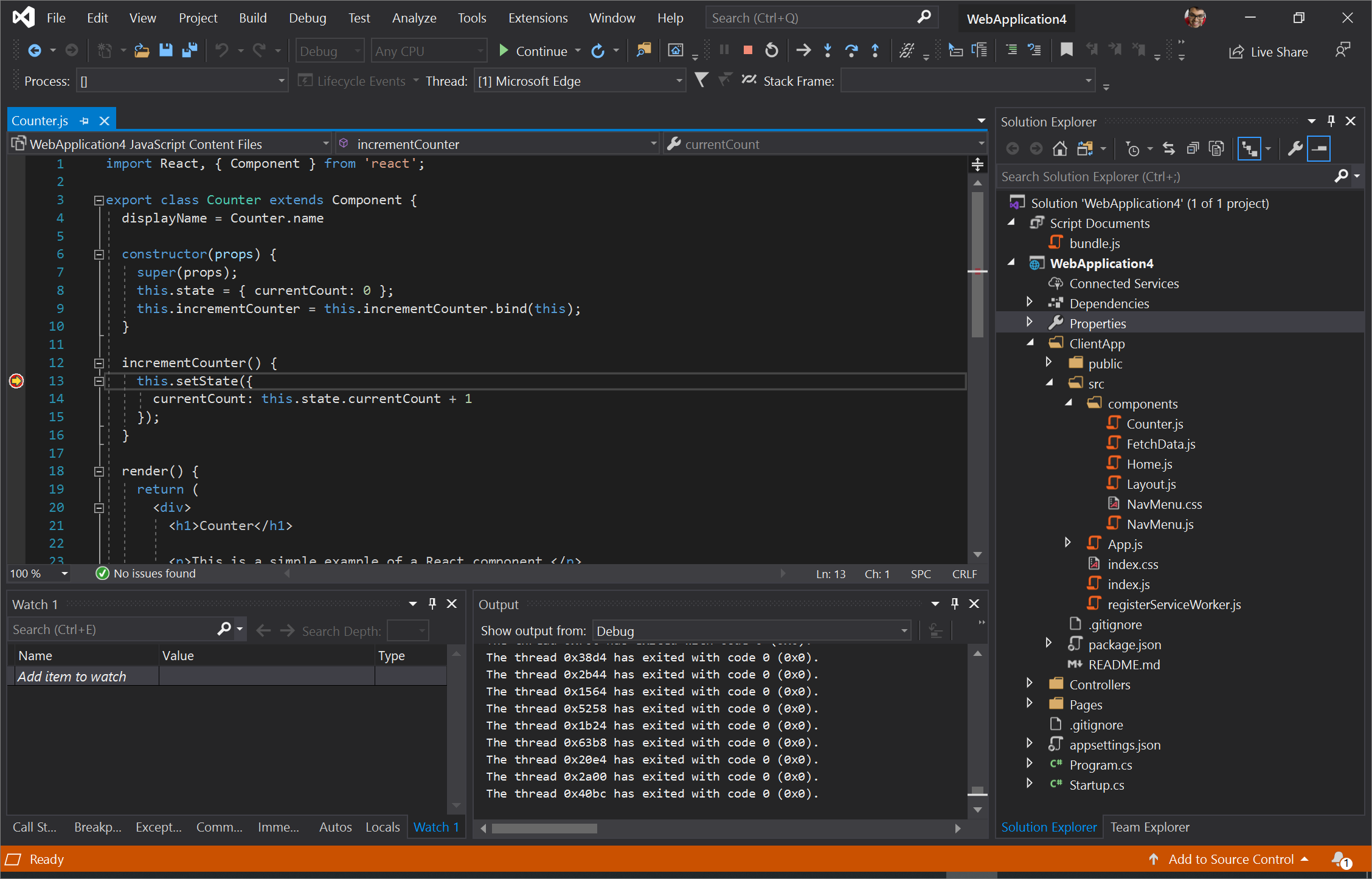The height and width of the screenshot is (879, 1372).
Task: Click the Step Out debug icon
Action: pos(876,51)
